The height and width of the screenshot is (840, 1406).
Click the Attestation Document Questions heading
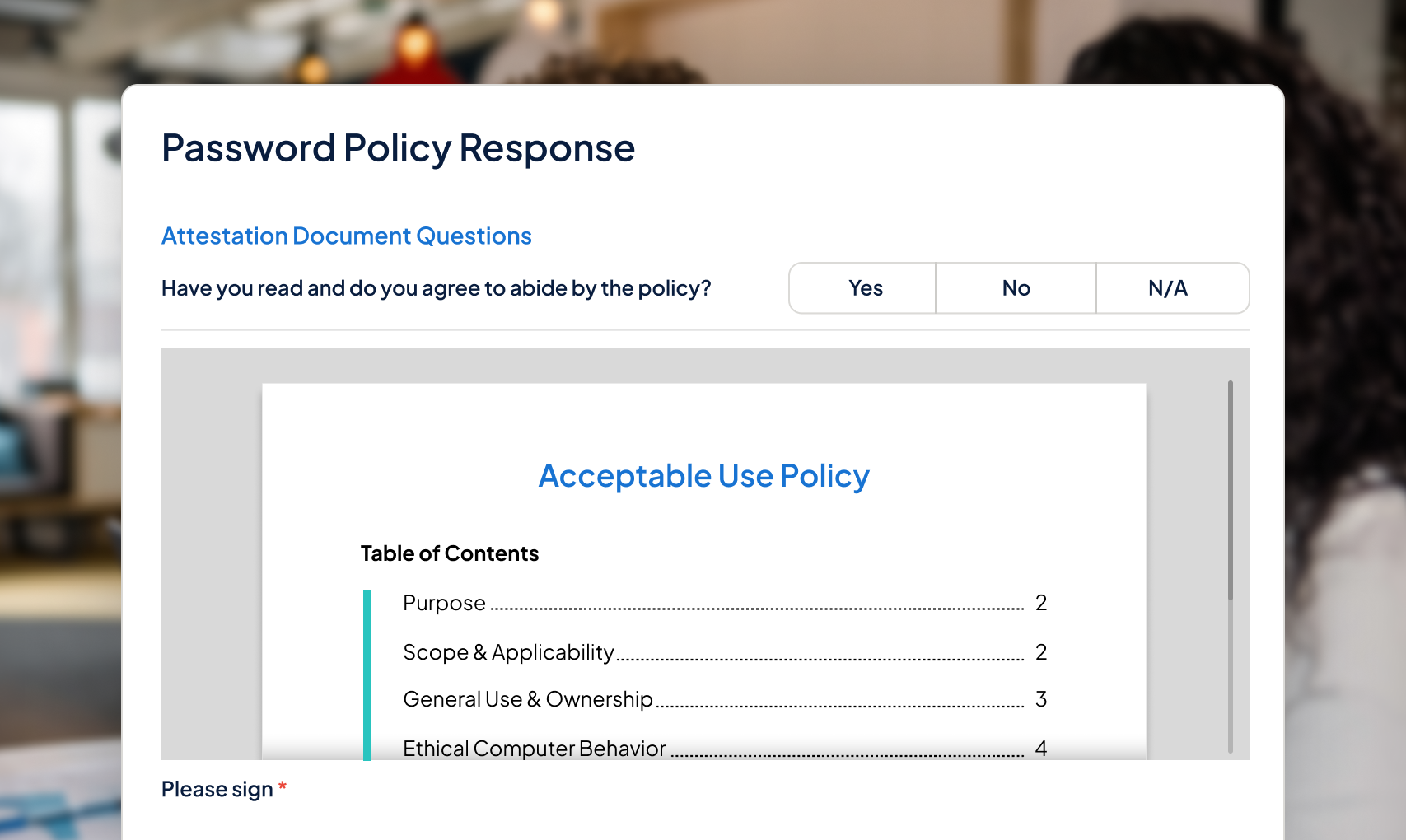point(346,236)
